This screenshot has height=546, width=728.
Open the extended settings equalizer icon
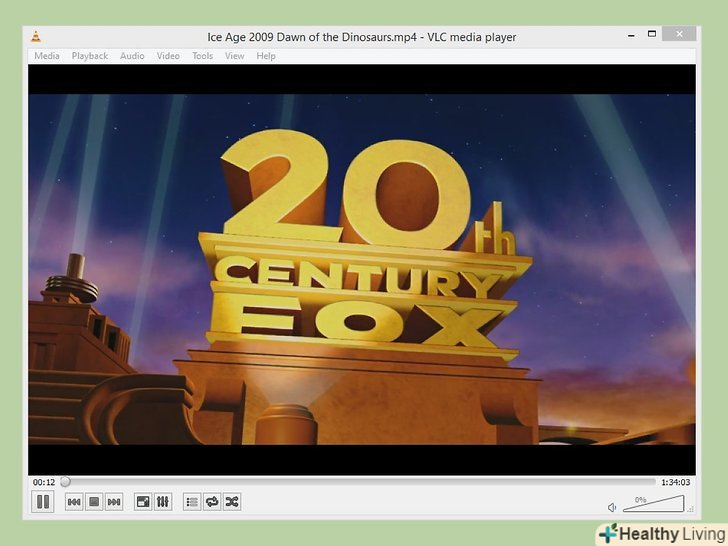(x=163, y=502)
